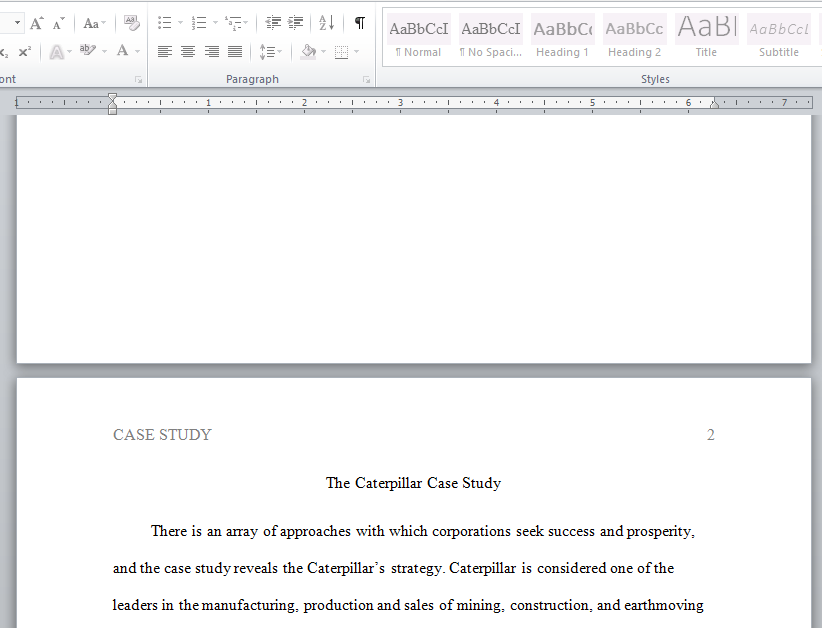Apply the Subtitle style

click(778, 37)
